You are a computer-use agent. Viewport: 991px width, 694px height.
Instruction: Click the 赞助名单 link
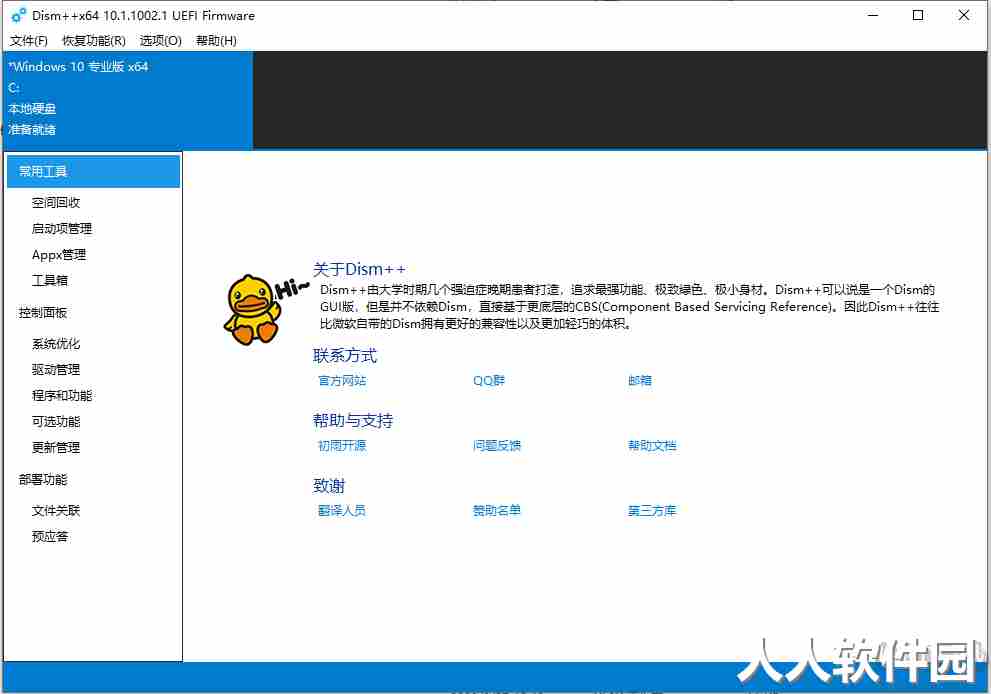(497, 511)
